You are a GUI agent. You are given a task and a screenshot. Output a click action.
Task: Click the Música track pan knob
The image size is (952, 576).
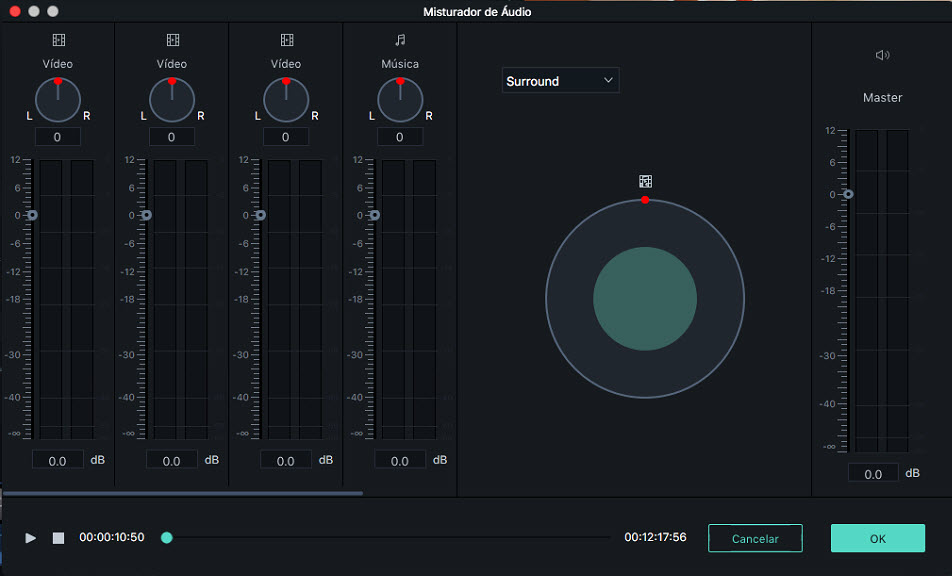pyautogui.click(x=400, y=100)
